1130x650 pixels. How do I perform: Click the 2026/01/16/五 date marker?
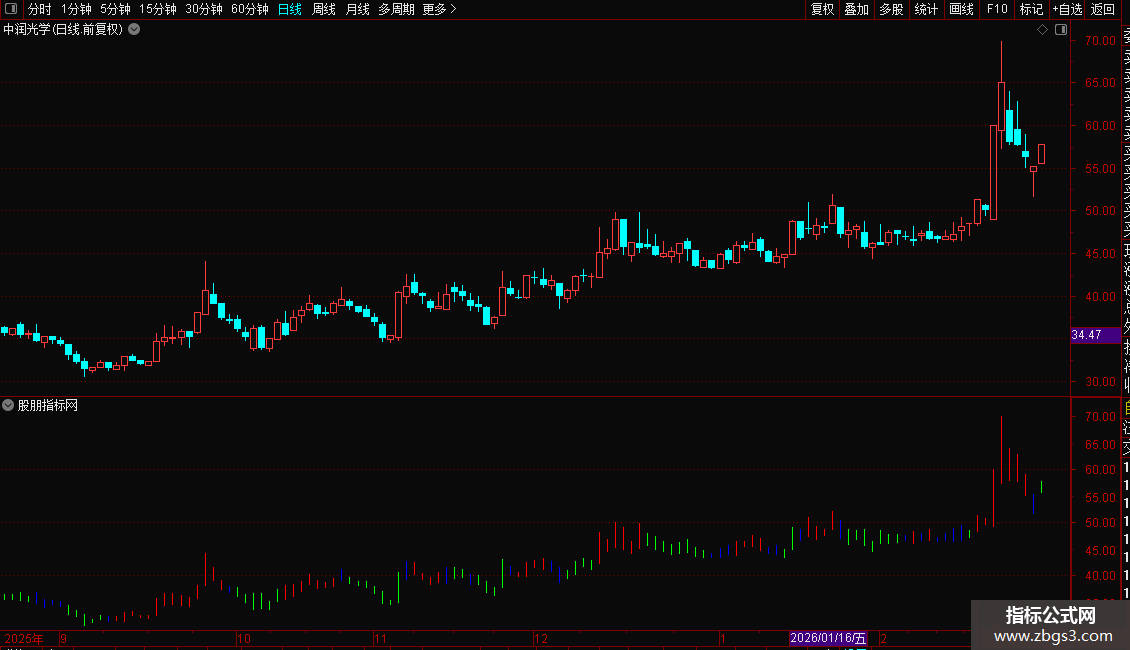(x=828, y=638)
